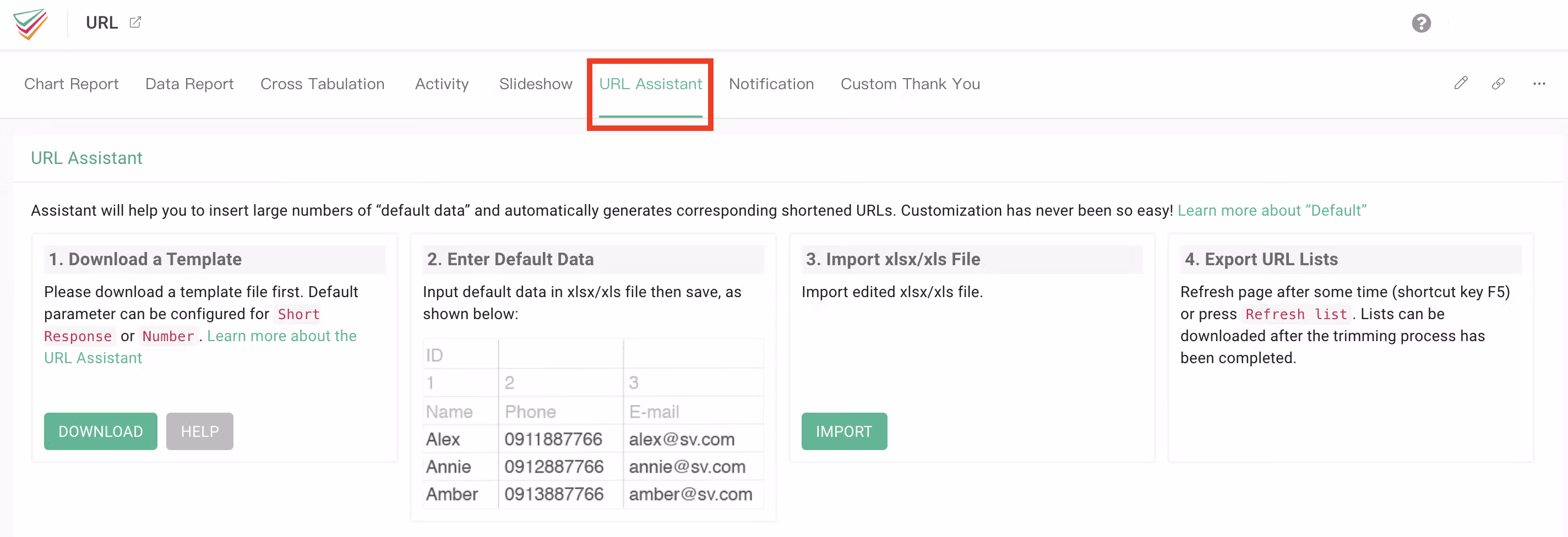This screenshot has height=537, width=1568.
Task: Select the Slideshow tab
Action: 536,84
